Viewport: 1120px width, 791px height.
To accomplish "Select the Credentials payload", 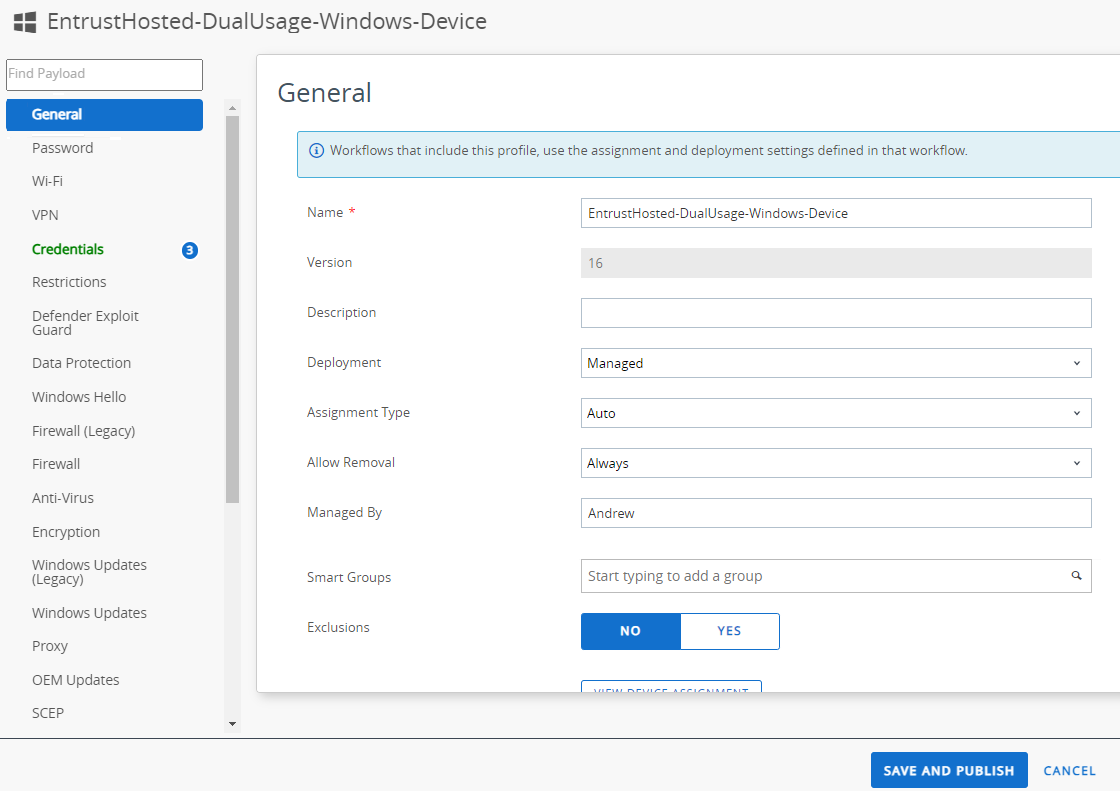I will [68, 249].
